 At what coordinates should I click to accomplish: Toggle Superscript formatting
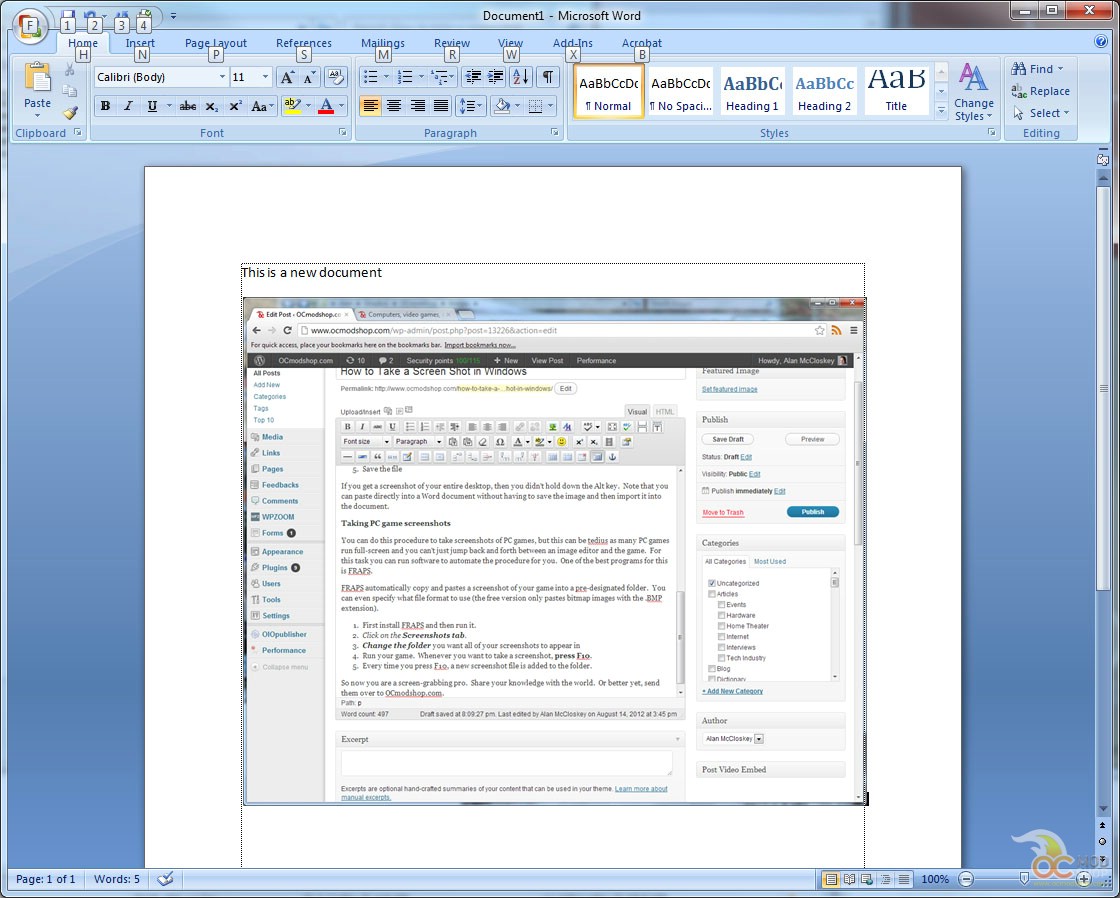[235, 106]
